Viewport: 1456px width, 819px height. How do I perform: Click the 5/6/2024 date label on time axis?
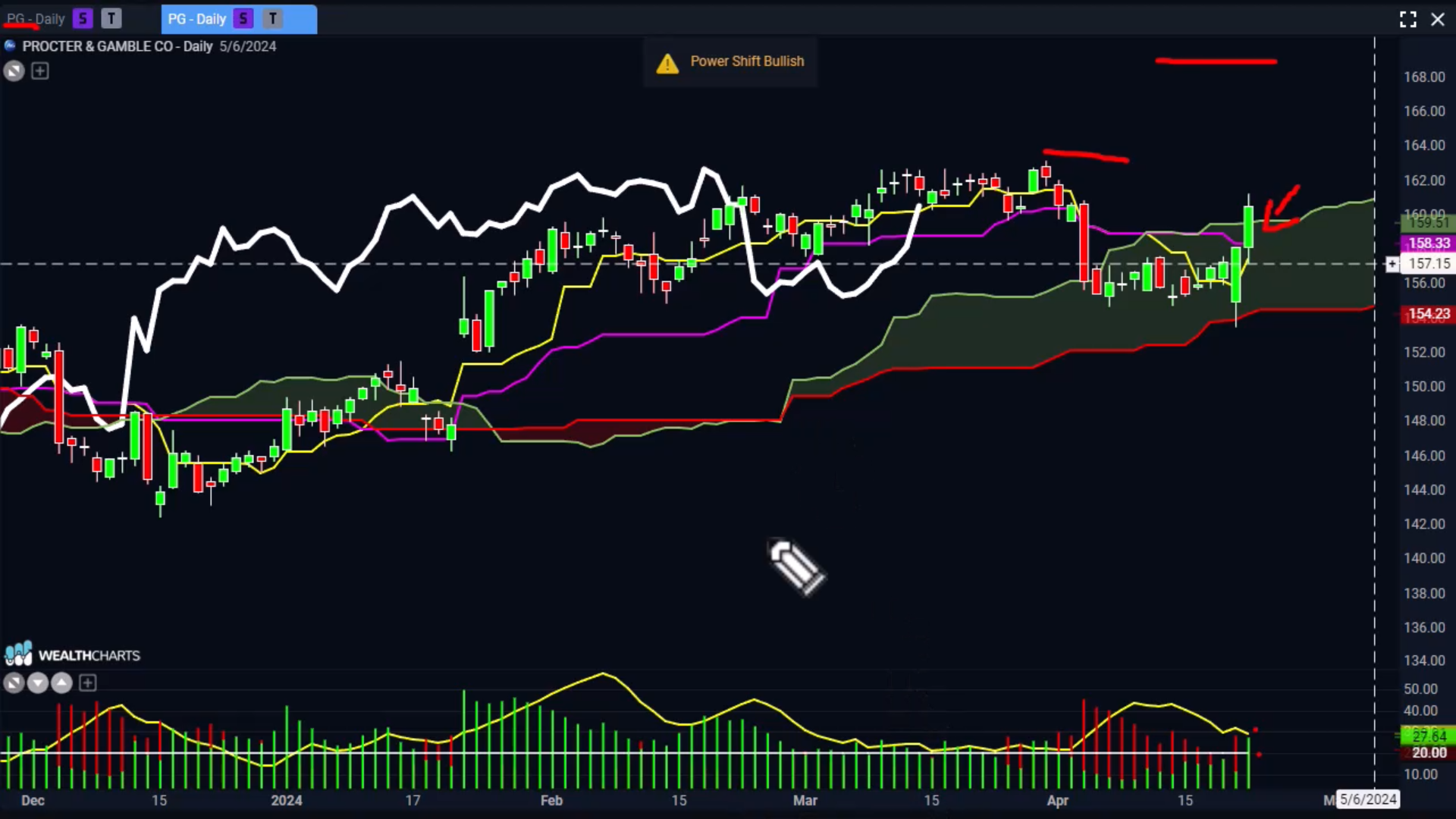1367,799
